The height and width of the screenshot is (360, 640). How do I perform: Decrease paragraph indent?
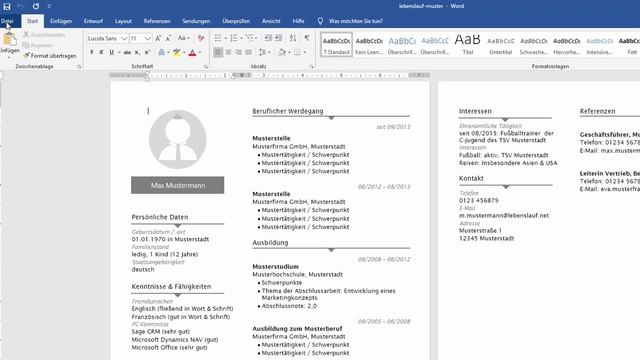(x=268, y=38)
